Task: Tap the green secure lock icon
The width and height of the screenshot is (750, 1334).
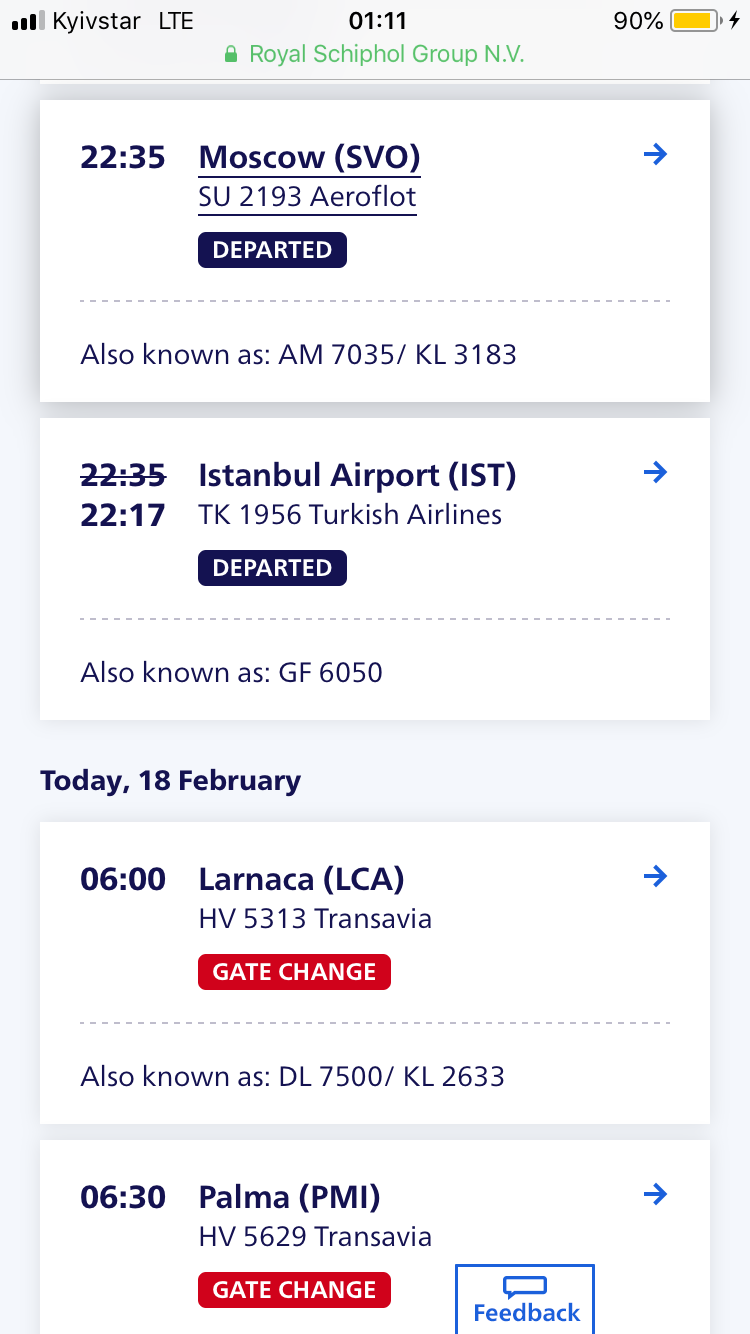Action: point(232,54)
